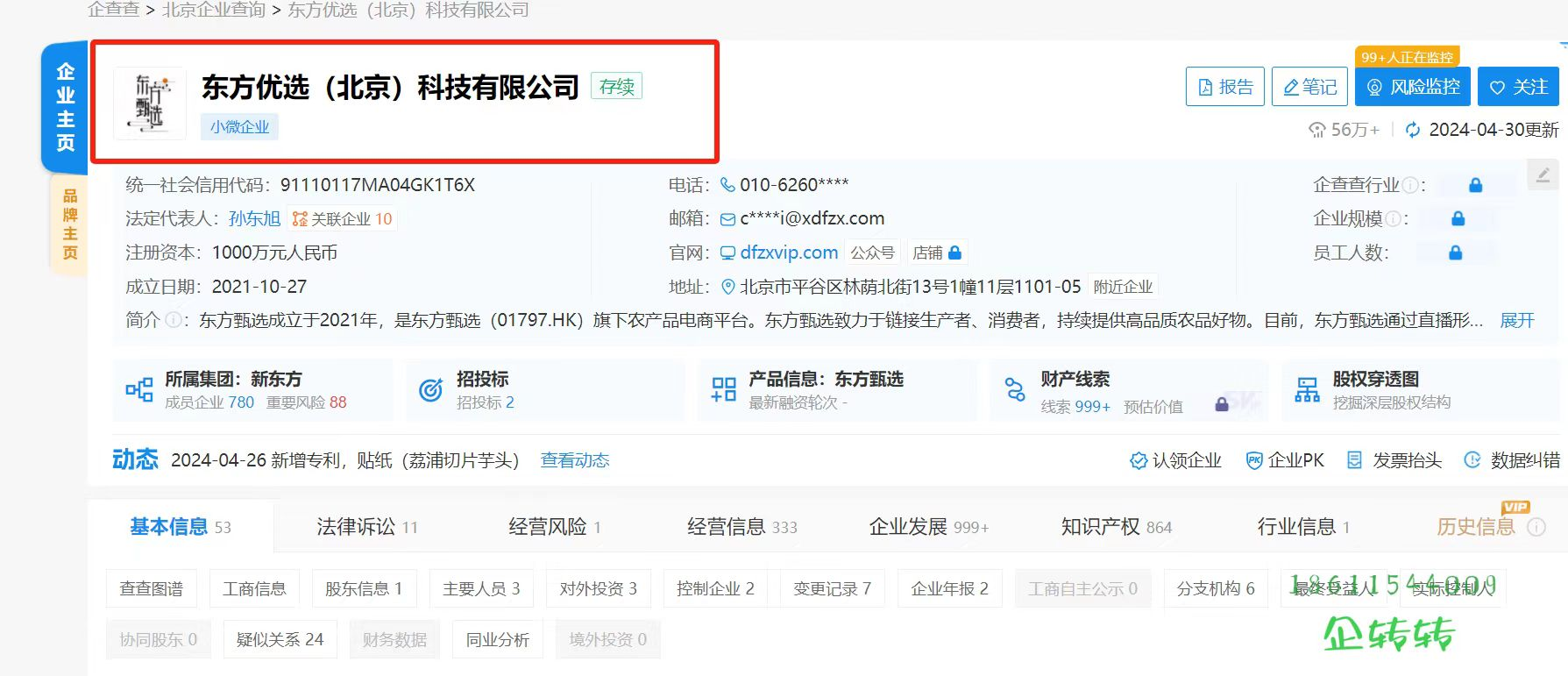This screenshot has height=676, width=1568.
Task: Open the 报告 report button
Action: 1224,87
